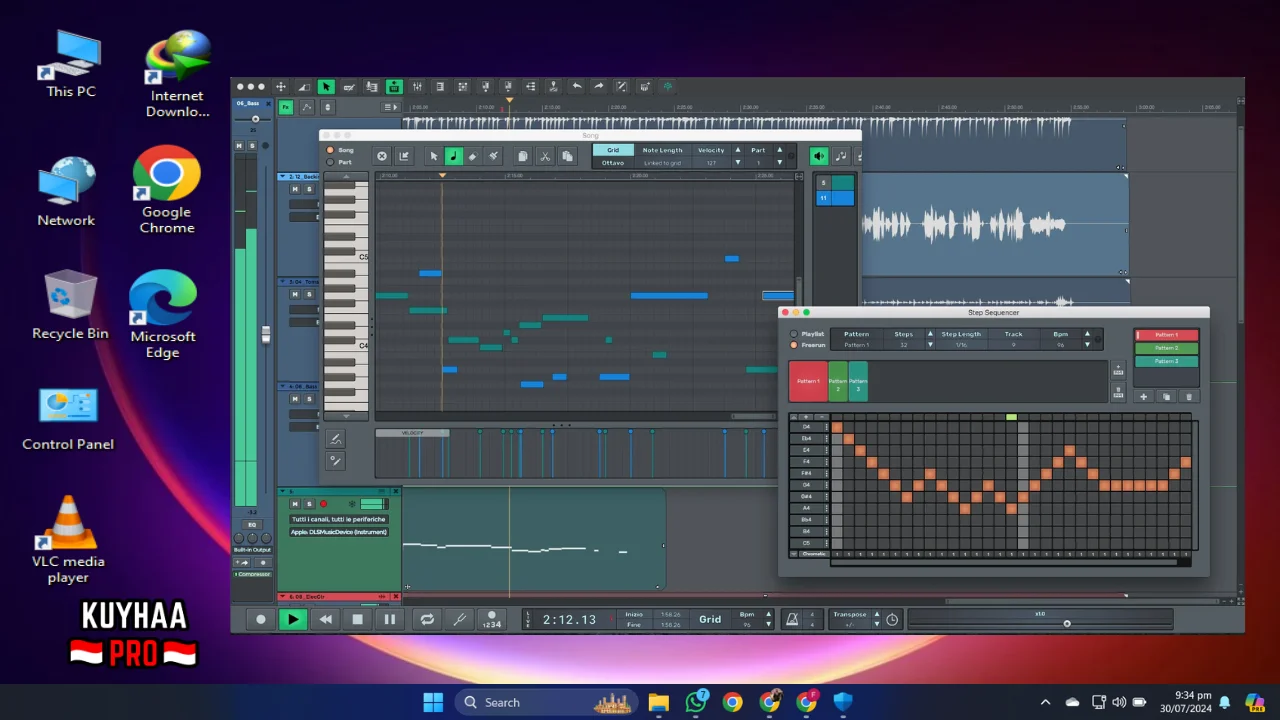This screenshot has height=720, width=1280.
Task: Click the green instrument icon in main toolbar
Action: click(x=394, y=87)
